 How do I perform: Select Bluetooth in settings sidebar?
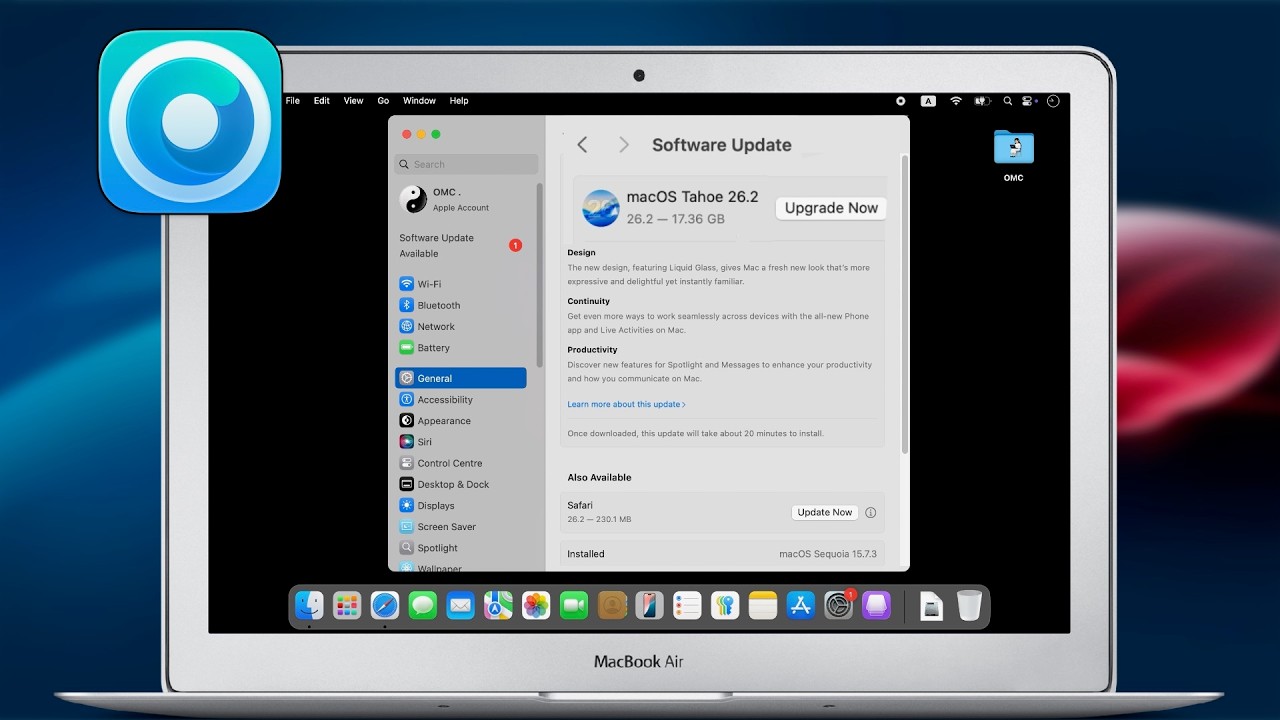point(461,305)
